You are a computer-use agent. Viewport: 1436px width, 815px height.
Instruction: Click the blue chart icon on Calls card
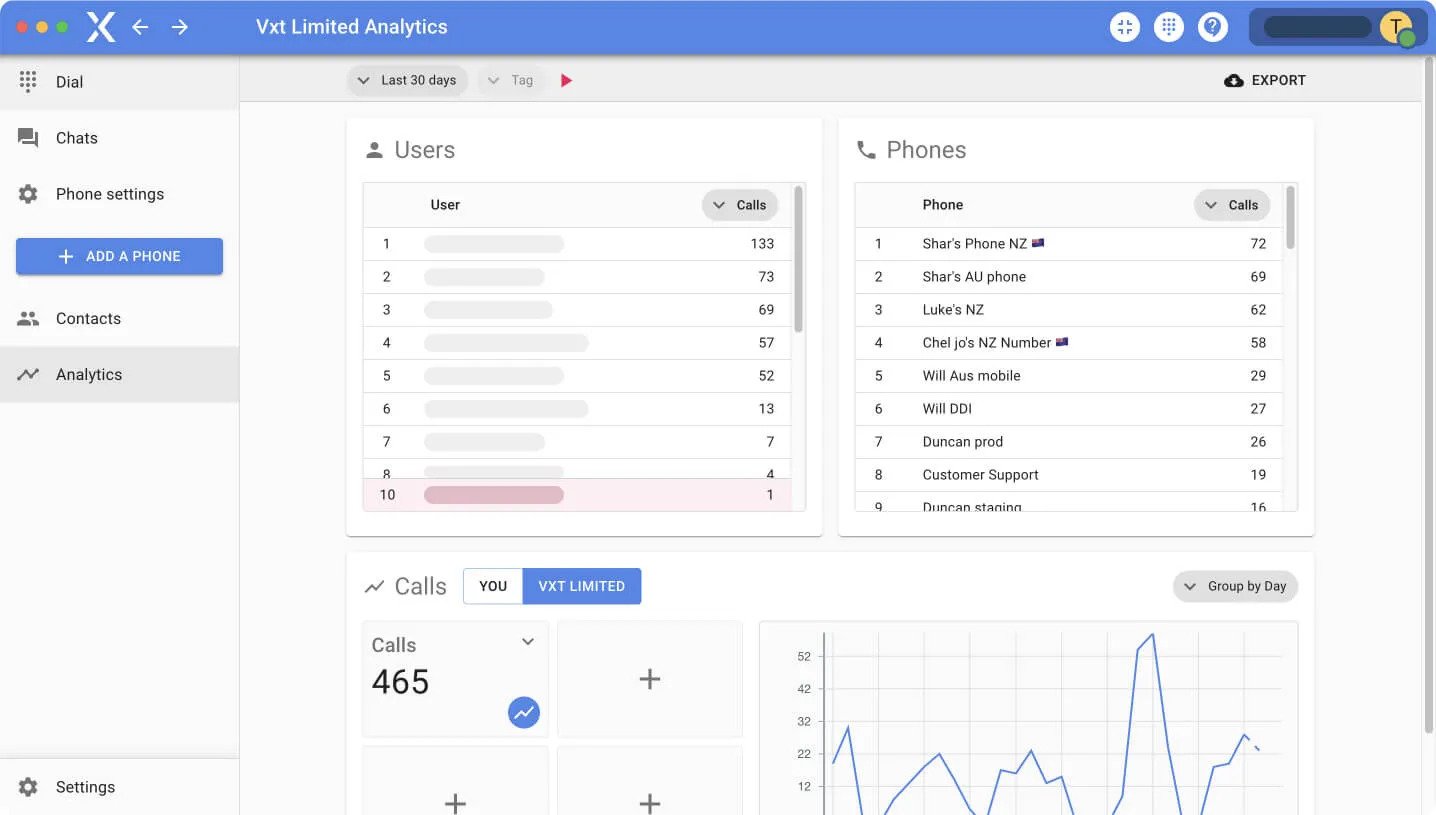coord(523,712)
